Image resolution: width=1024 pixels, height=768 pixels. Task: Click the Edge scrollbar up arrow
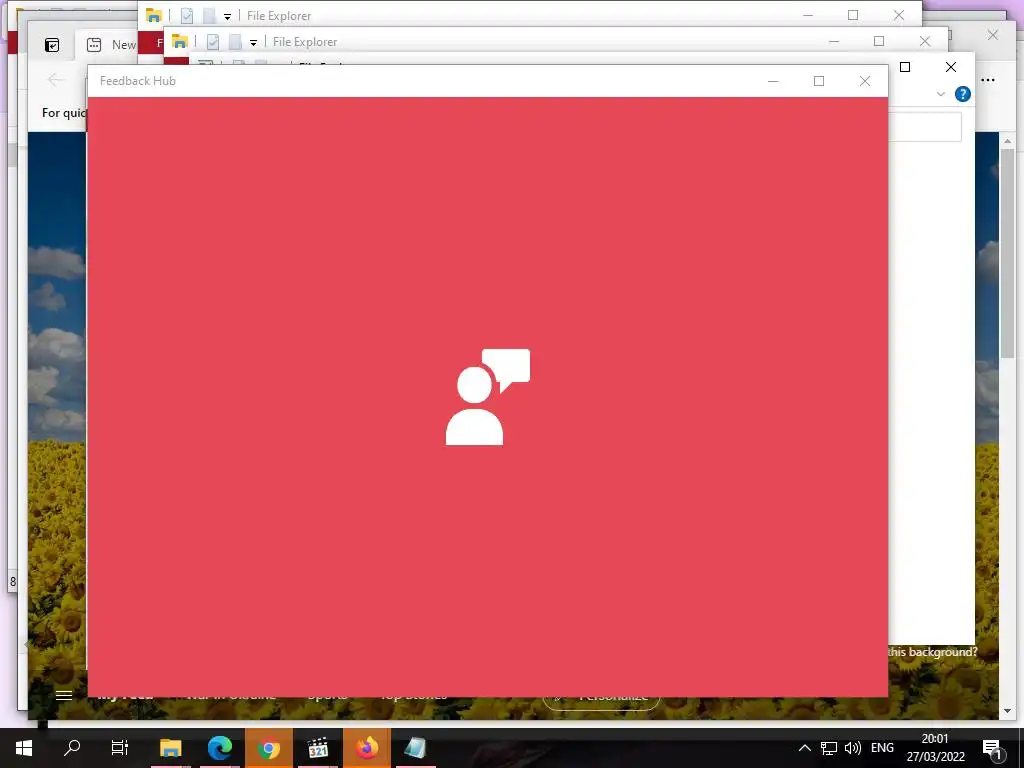(x=1008, y=141)
